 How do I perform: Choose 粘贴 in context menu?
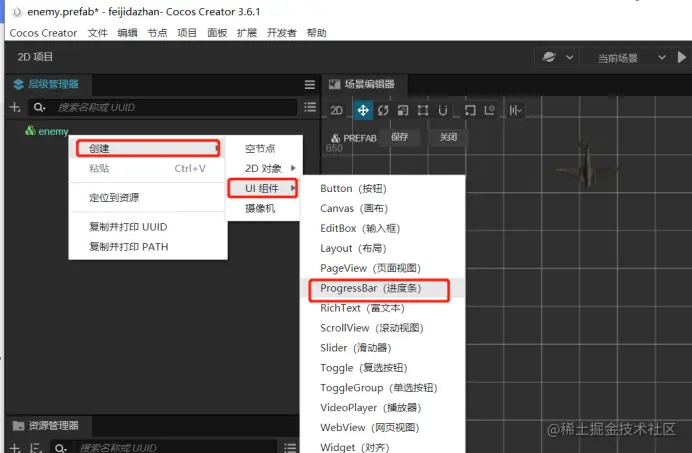click(148, 168)
